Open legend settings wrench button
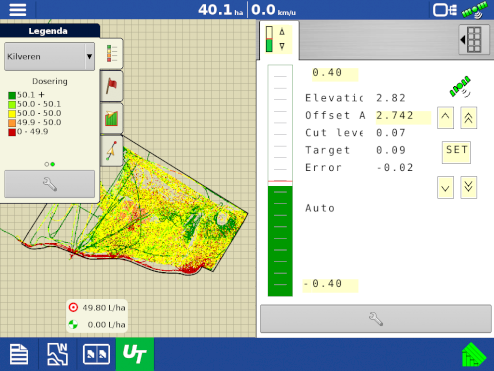Viewport: 494px width, 371px height. 50,184
